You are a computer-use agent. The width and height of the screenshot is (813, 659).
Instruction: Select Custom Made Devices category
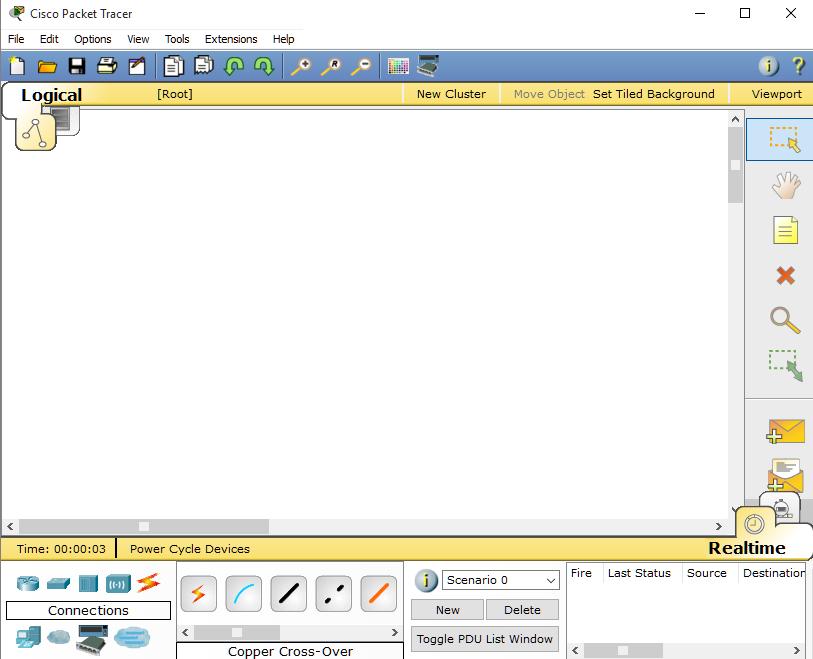(92, 638)
